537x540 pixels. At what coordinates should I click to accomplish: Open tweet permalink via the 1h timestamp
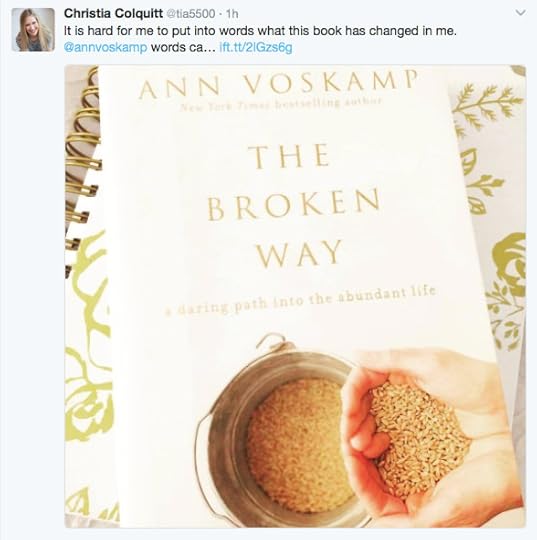pyautogui.click(x=232, y=14)
